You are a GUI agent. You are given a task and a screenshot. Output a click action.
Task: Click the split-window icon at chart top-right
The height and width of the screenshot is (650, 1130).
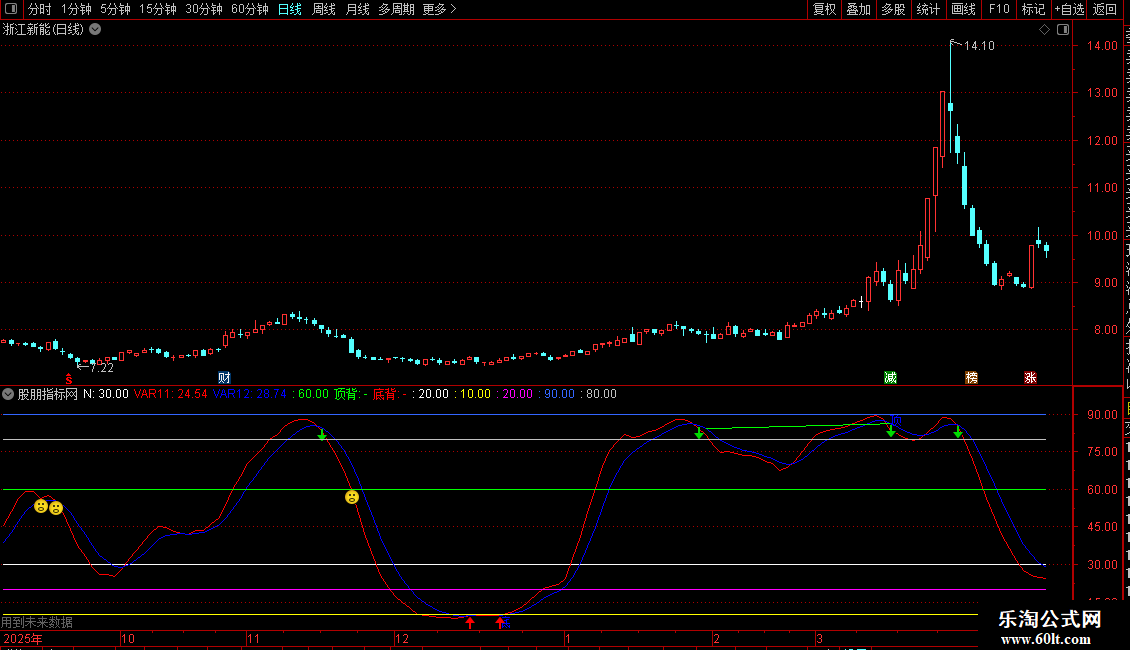coord(1063,30)
